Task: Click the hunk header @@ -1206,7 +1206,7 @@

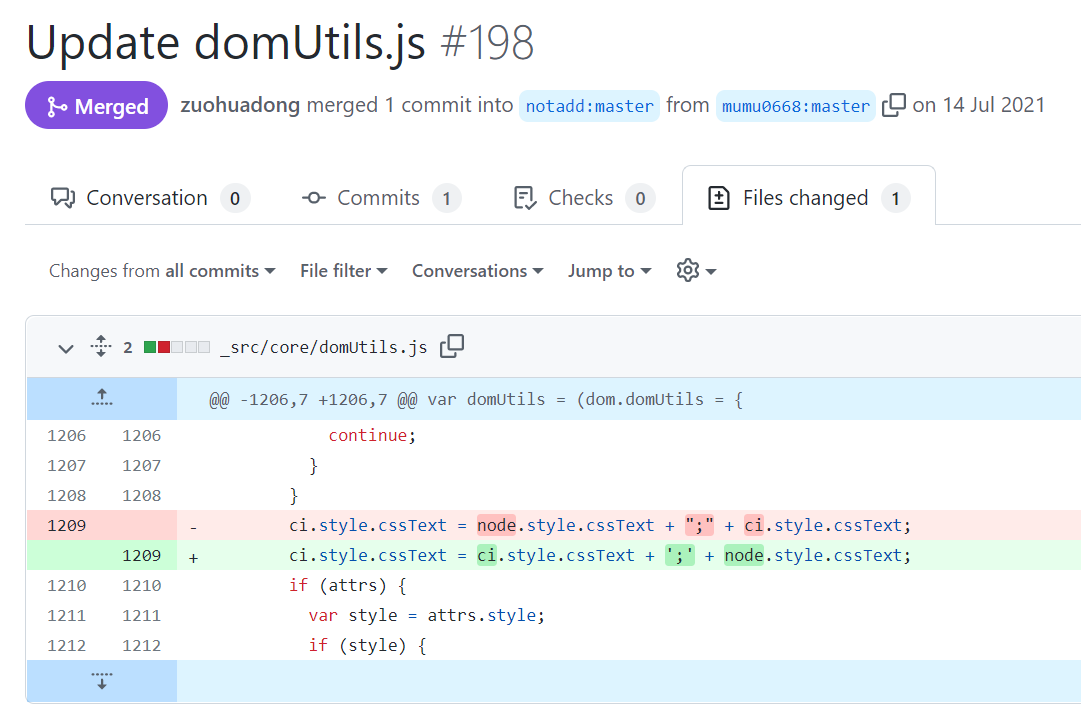Action: click(476, 399)
